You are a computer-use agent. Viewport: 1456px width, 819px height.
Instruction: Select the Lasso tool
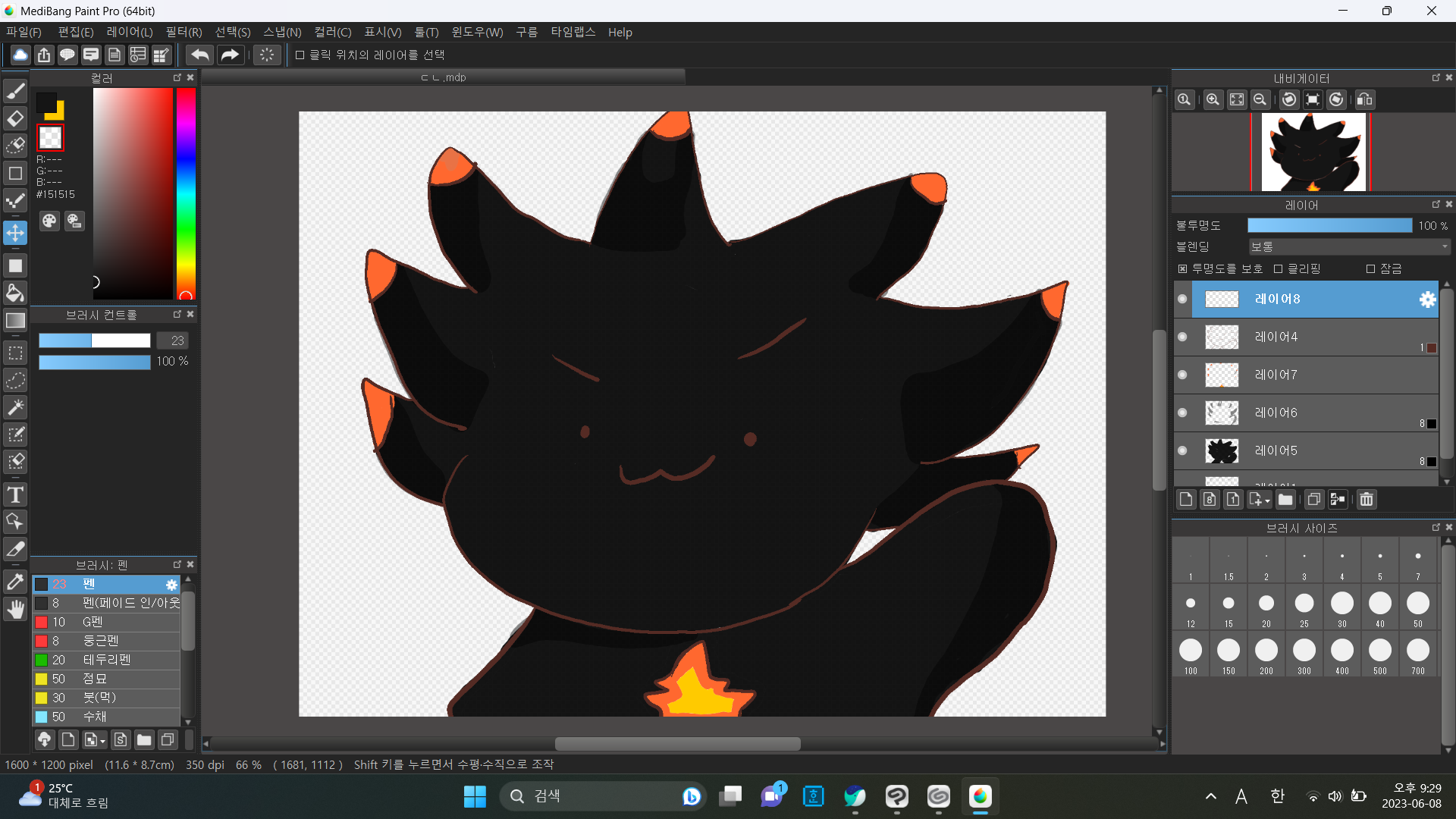pos(15,380)
